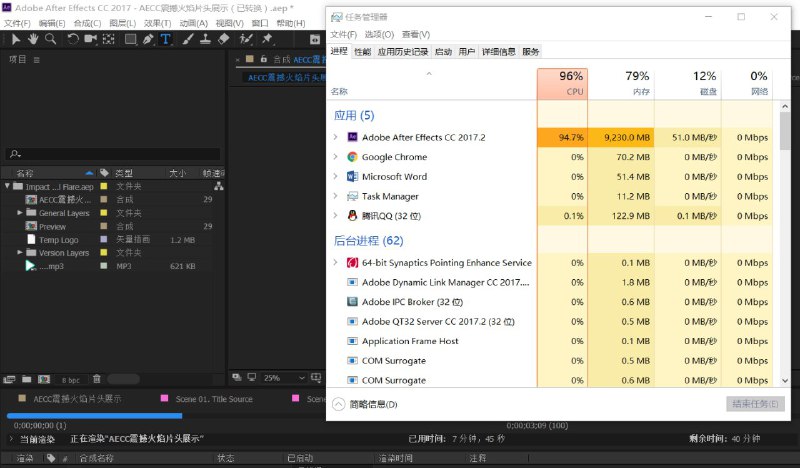Expand the 64-bit Synaptics Pointing Enhance Service row
Image resolution: width=800 pixels, height=468 pixels.
pyautogui.click(x=335, y=262)
